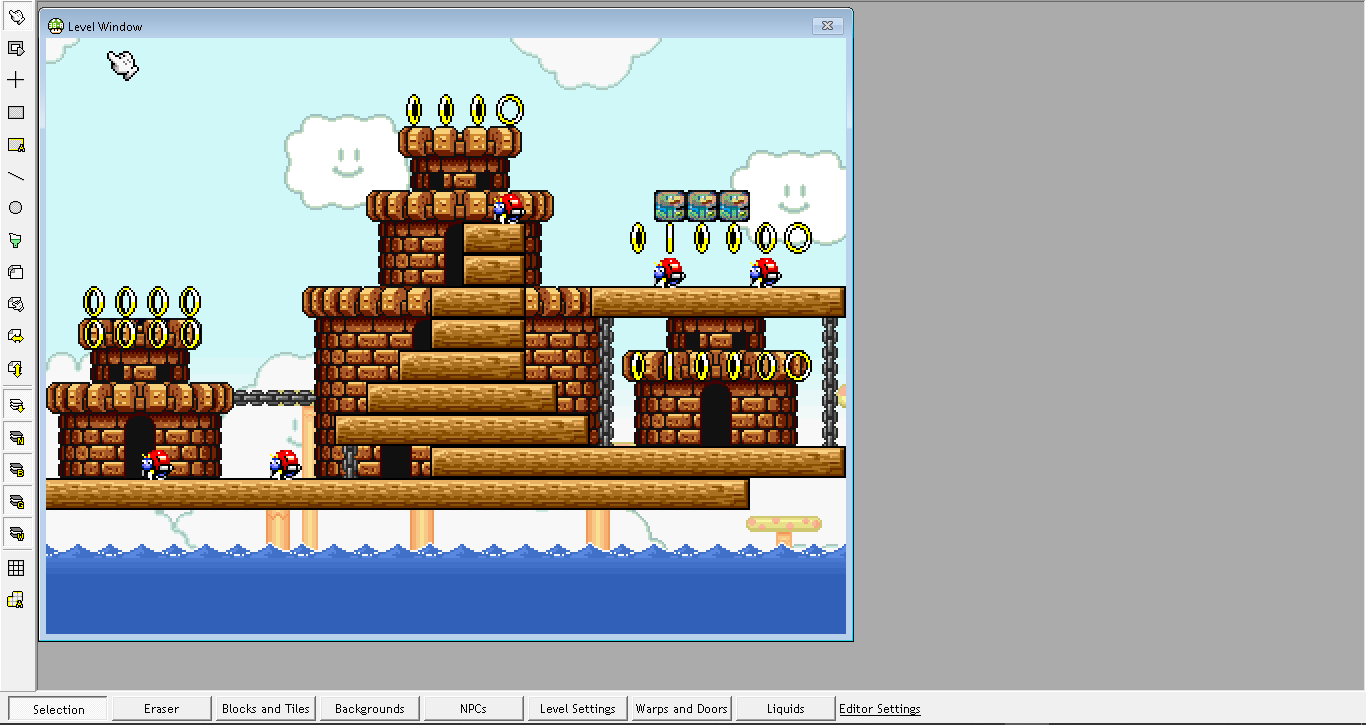Select the yellow rectangle tool marked A

tap(16, 144)
